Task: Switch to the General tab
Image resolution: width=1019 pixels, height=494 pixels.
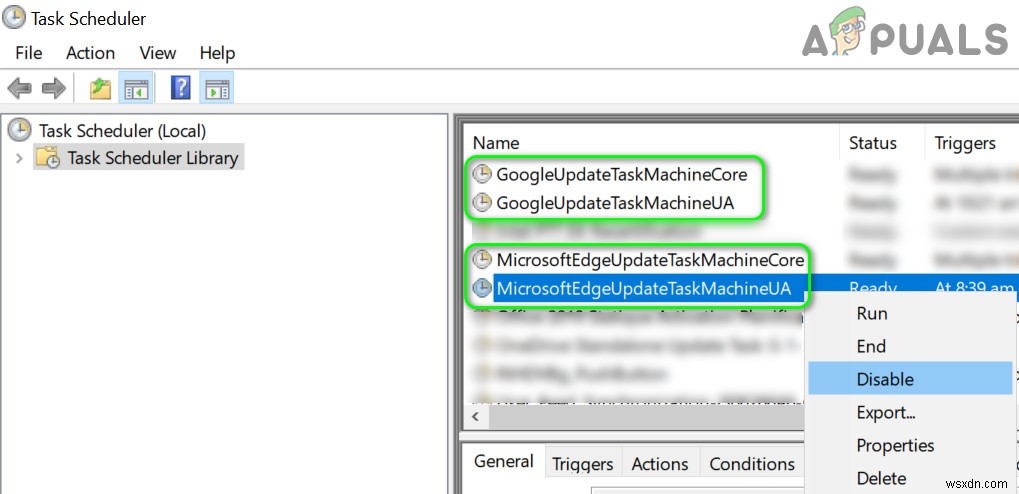Action: pyautogui.click(x=504, y=462)
